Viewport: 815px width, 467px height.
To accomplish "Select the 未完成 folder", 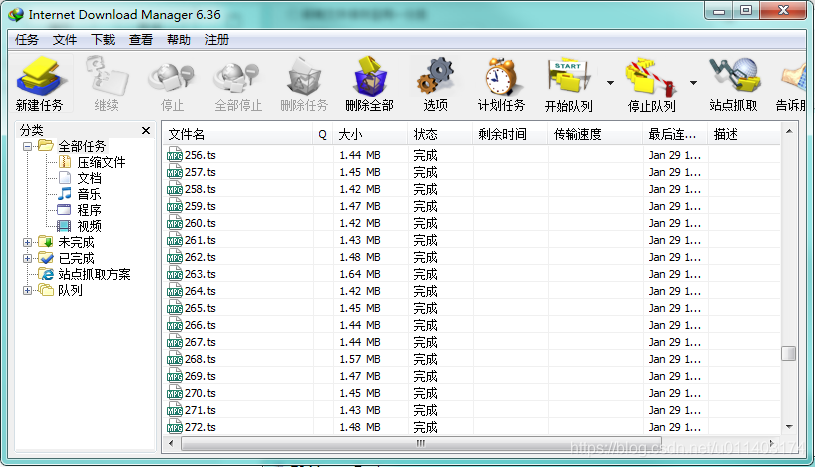I will [x=76, y=242].
